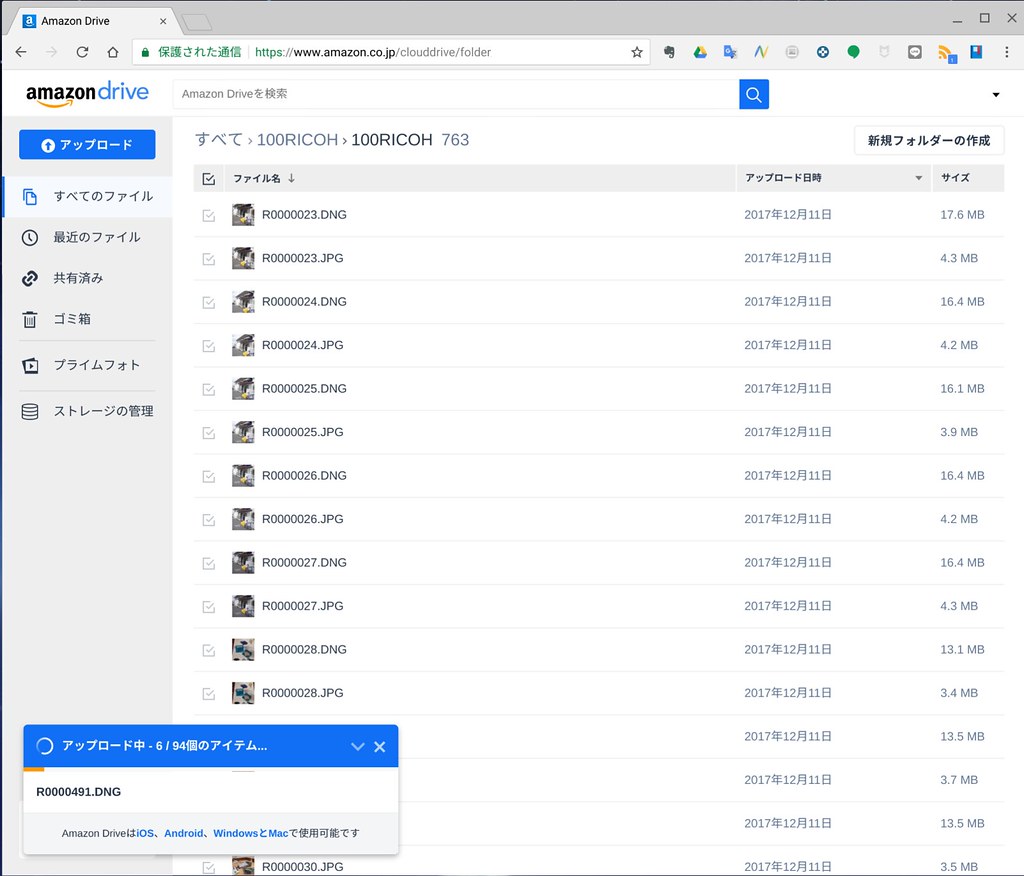
Task: Click the blue アップロード button
Action: click(x=87, y=145)
